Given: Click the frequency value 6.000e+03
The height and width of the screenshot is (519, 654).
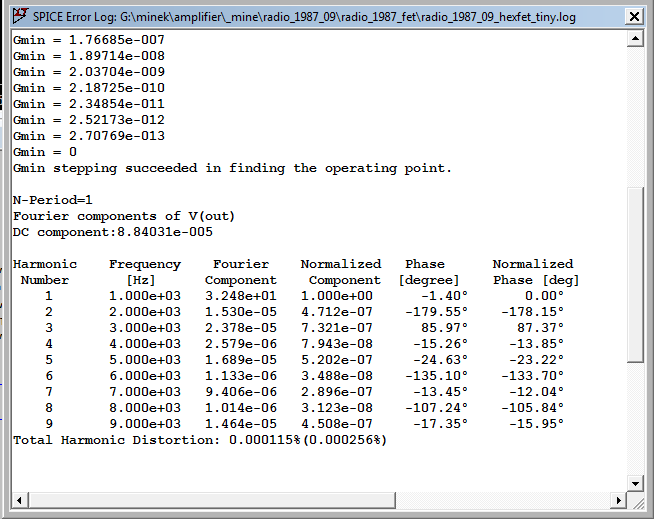Looking at the screenshot, I should pyautogui.click(x=145, y=376).
